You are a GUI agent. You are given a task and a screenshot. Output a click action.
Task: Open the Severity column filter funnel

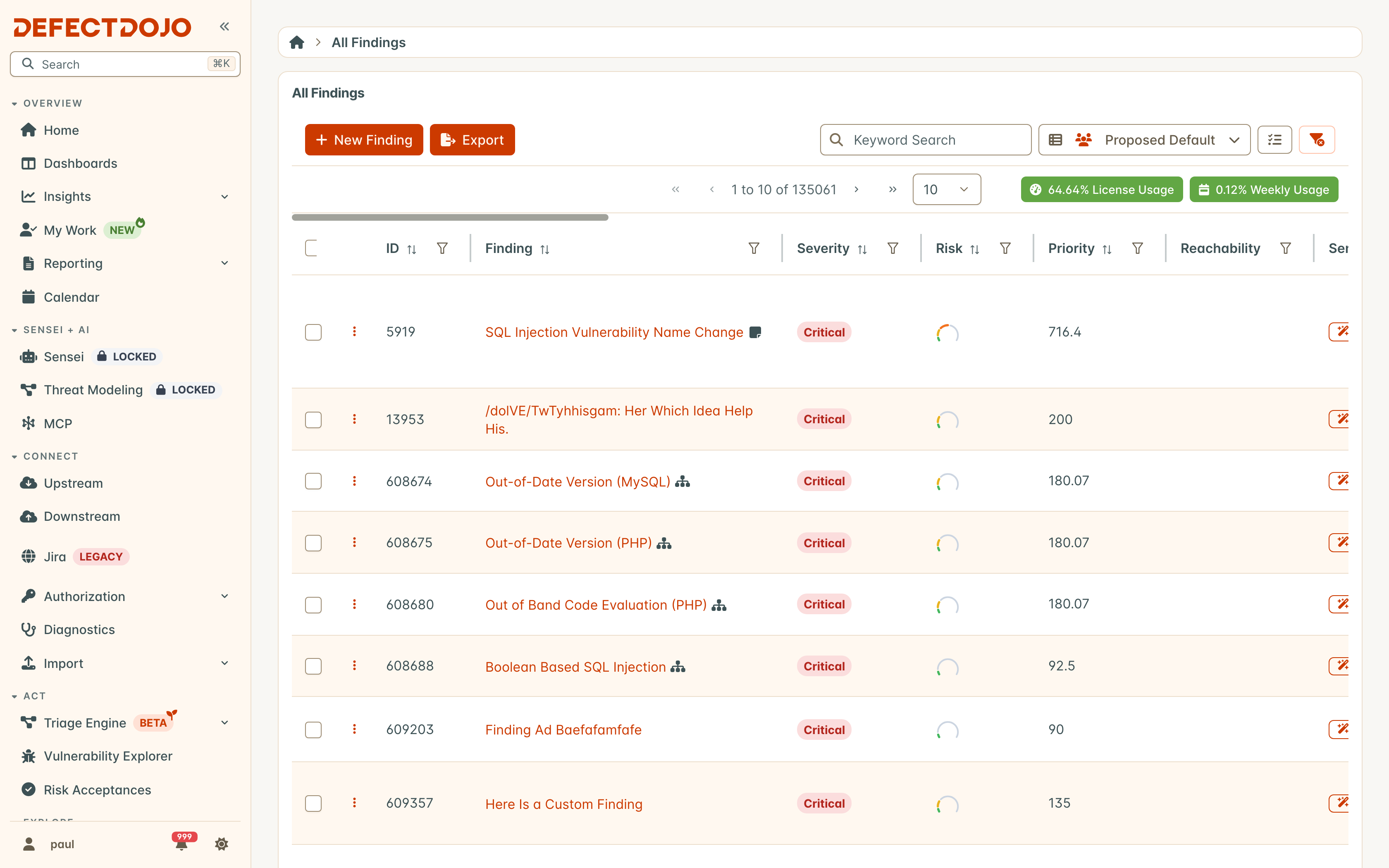pos(893,248)
